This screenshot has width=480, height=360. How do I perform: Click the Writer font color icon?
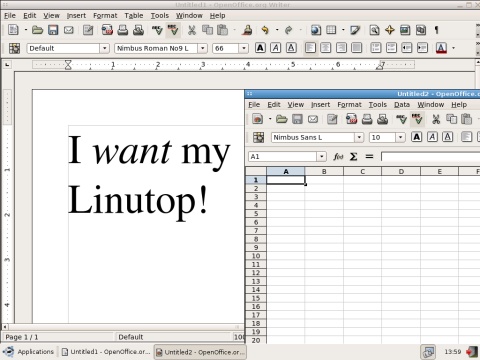click(441, 48)
